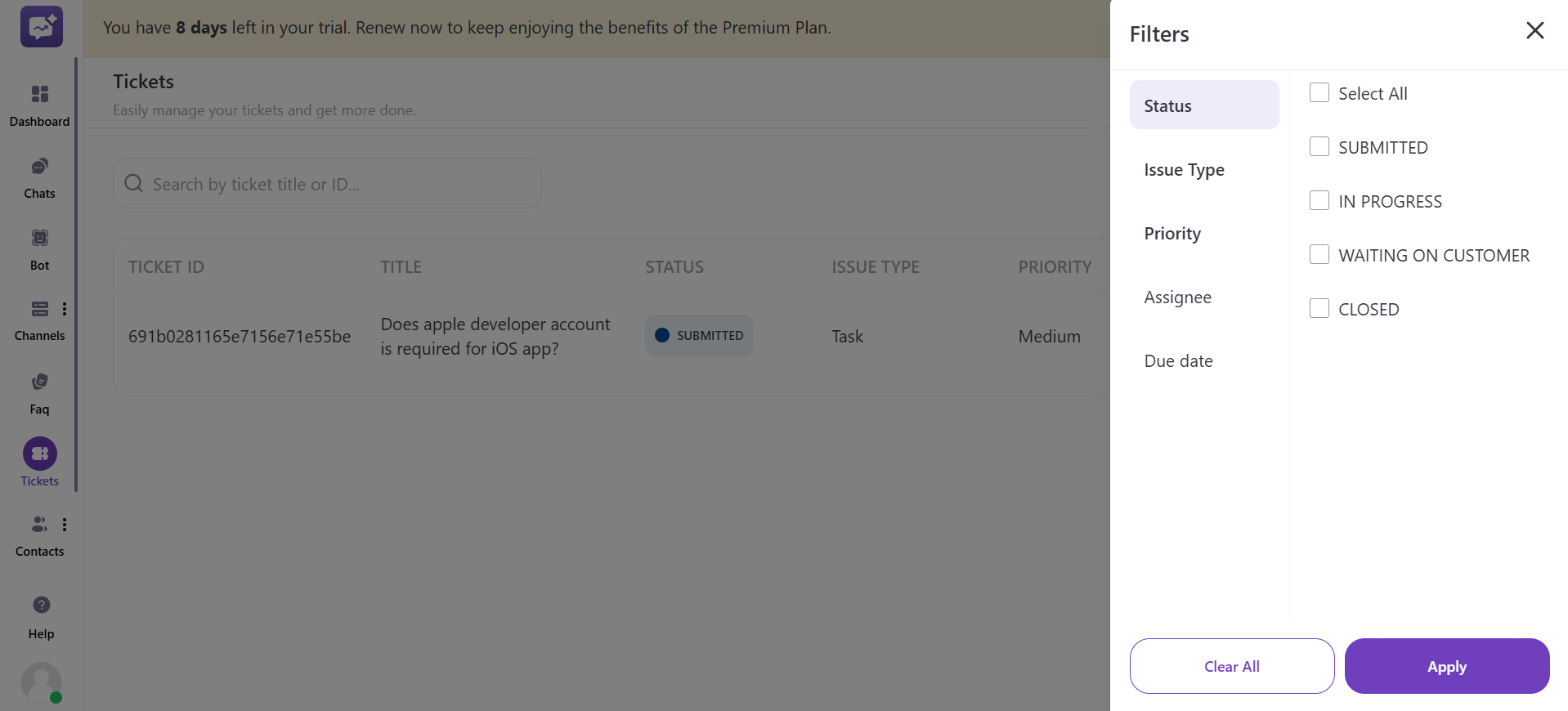Enable the SUBMITTED status filter
This screenshot has width=1568, height=711.
[1319, 146]
